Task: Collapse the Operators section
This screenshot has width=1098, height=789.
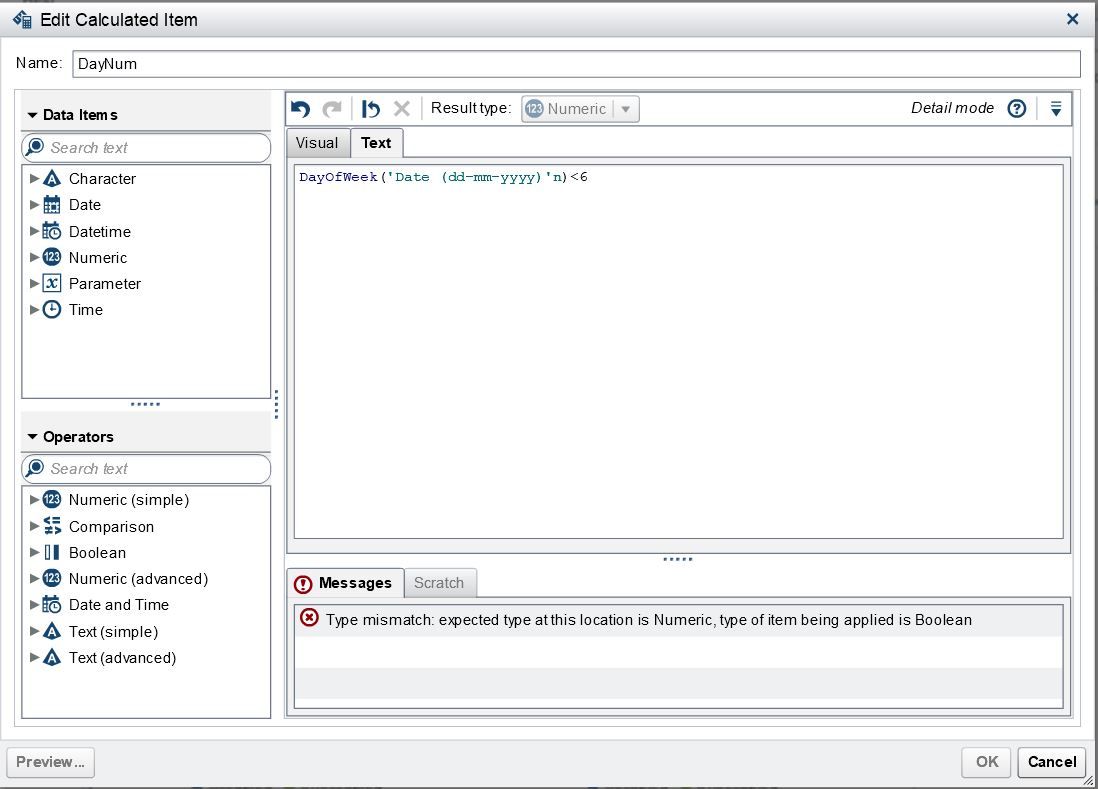Action: pos(32,437)
